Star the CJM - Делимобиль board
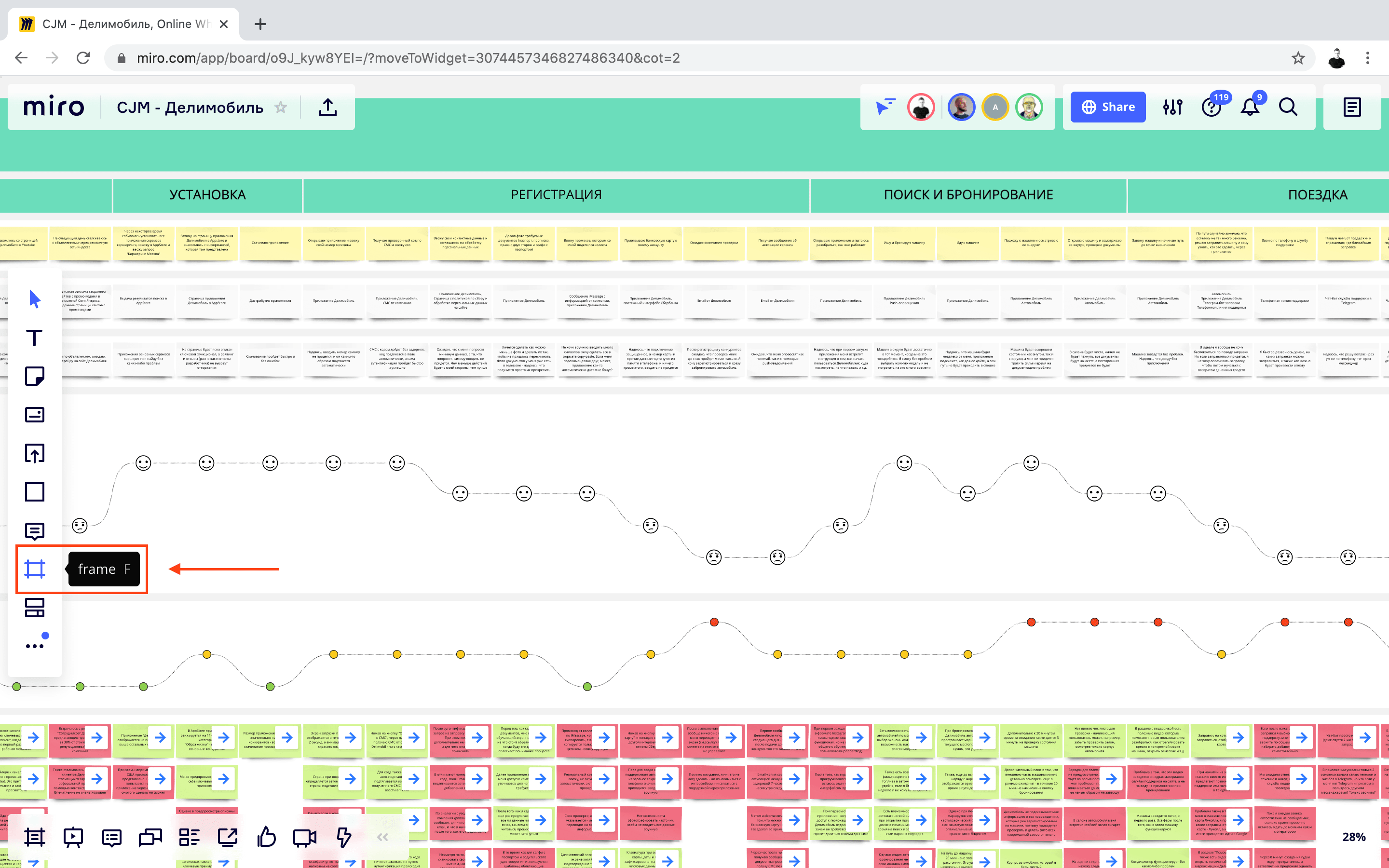1389x868 pixels. point(281,108)
